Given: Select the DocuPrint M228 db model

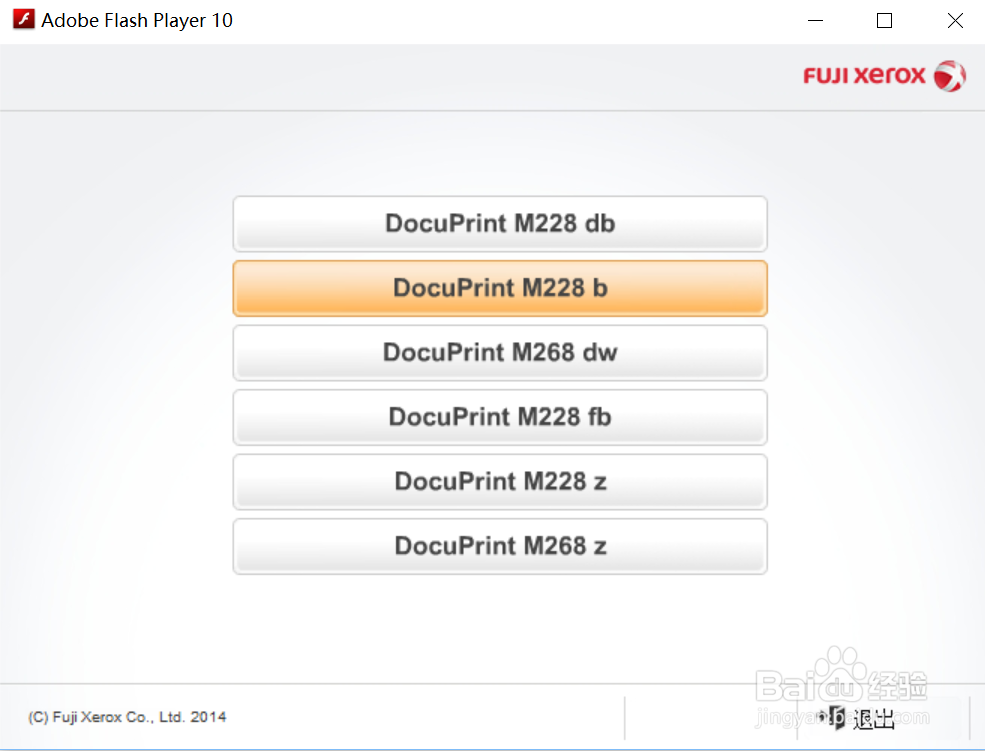Looking at the screenshot, I should pyautogui.click(x=500, y=224).
